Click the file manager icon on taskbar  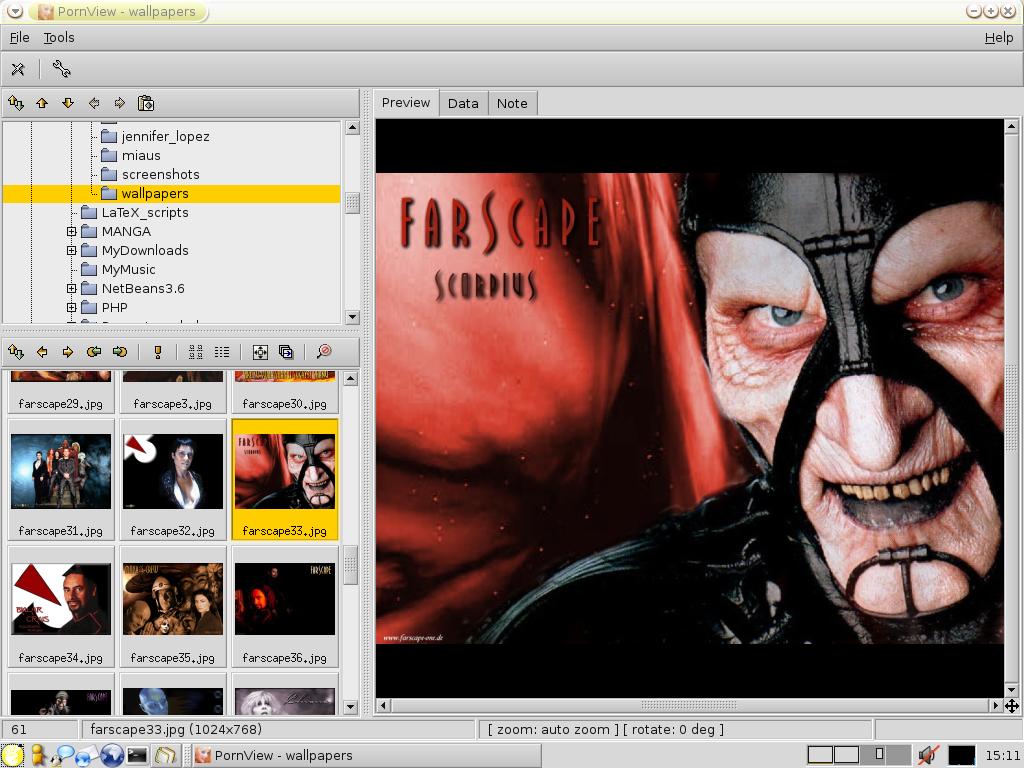click(x=166, y=756)
